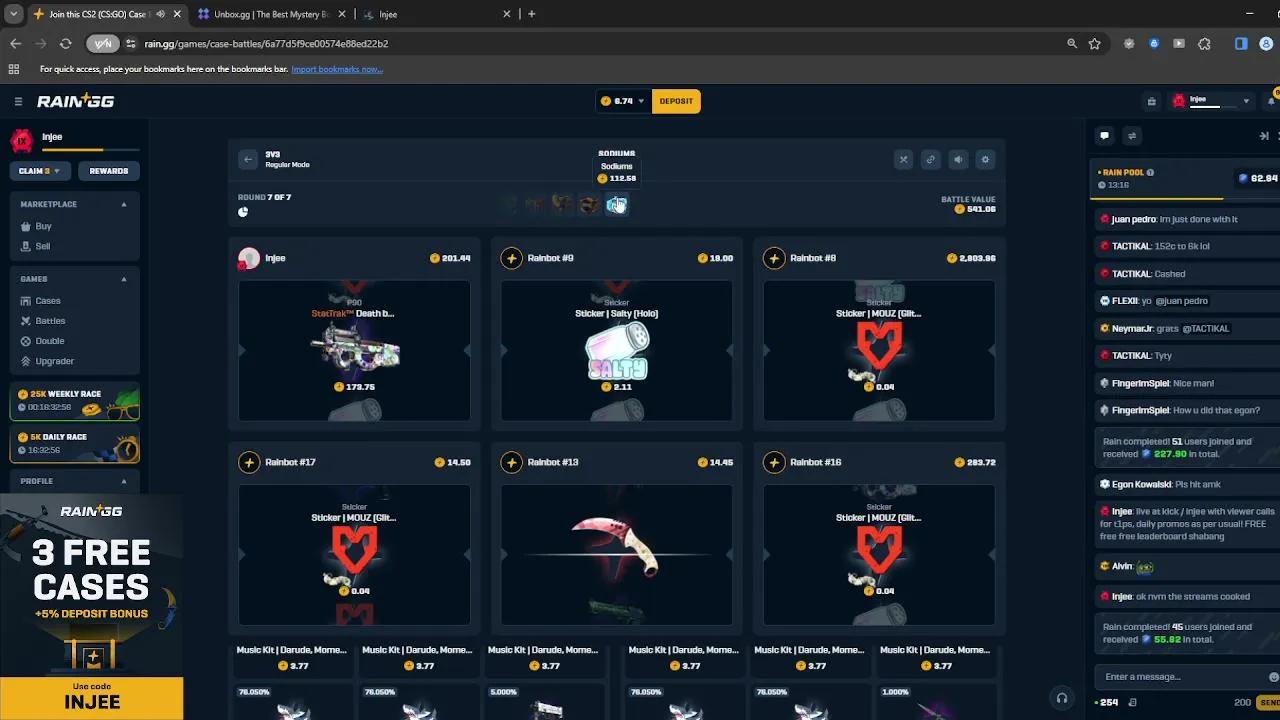
Task: Click the Battle Value 541.06 amount
Action: [975, 209]
